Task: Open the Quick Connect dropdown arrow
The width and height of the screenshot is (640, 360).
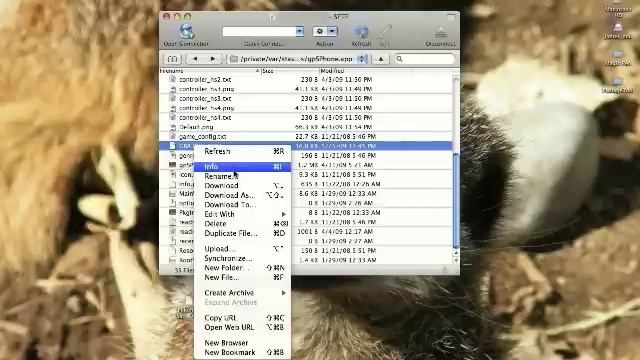Action: click(299, 31)
